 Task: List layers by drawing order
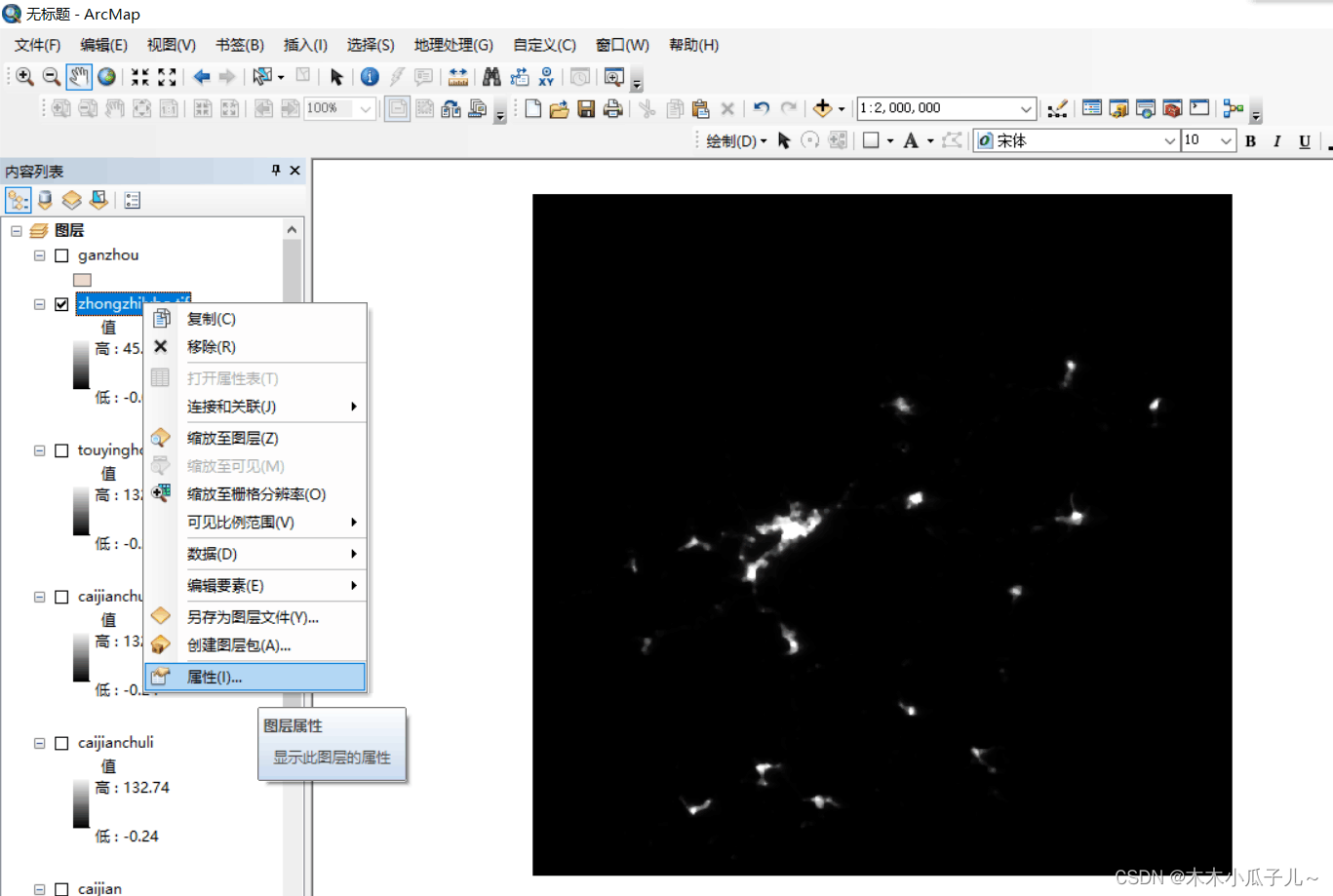[19, 200]
